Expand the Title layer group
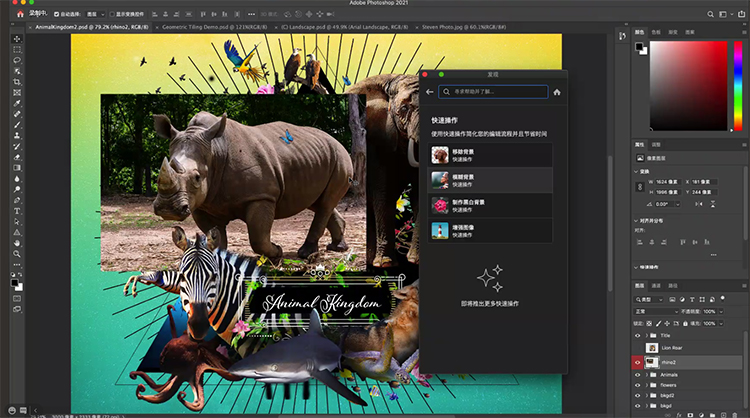750x418 pixels. 647,335
